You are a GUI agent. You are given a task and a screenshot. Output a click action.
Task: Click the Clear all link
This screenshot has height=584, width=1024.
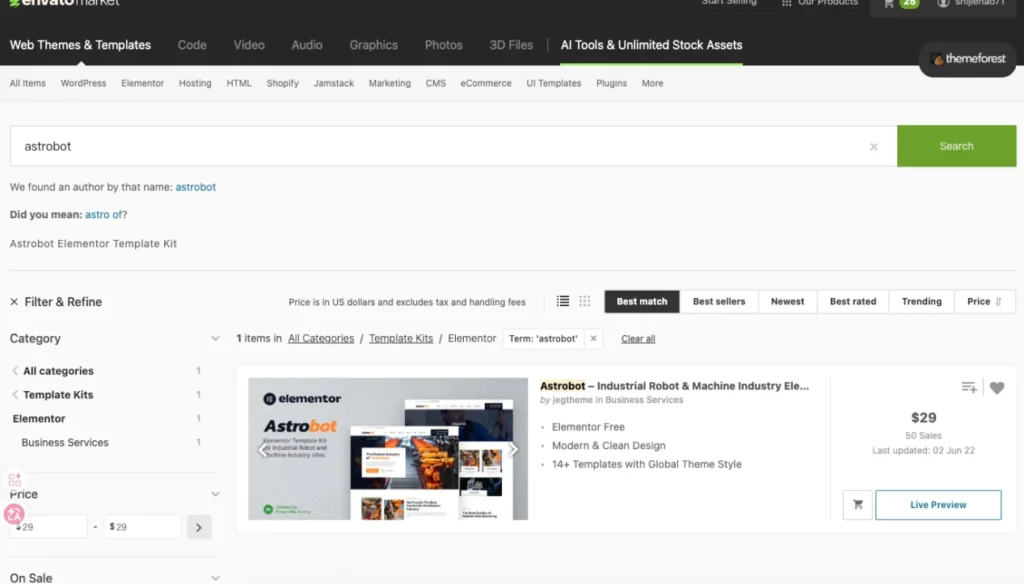pyautogui.click(x=638, y=338)
